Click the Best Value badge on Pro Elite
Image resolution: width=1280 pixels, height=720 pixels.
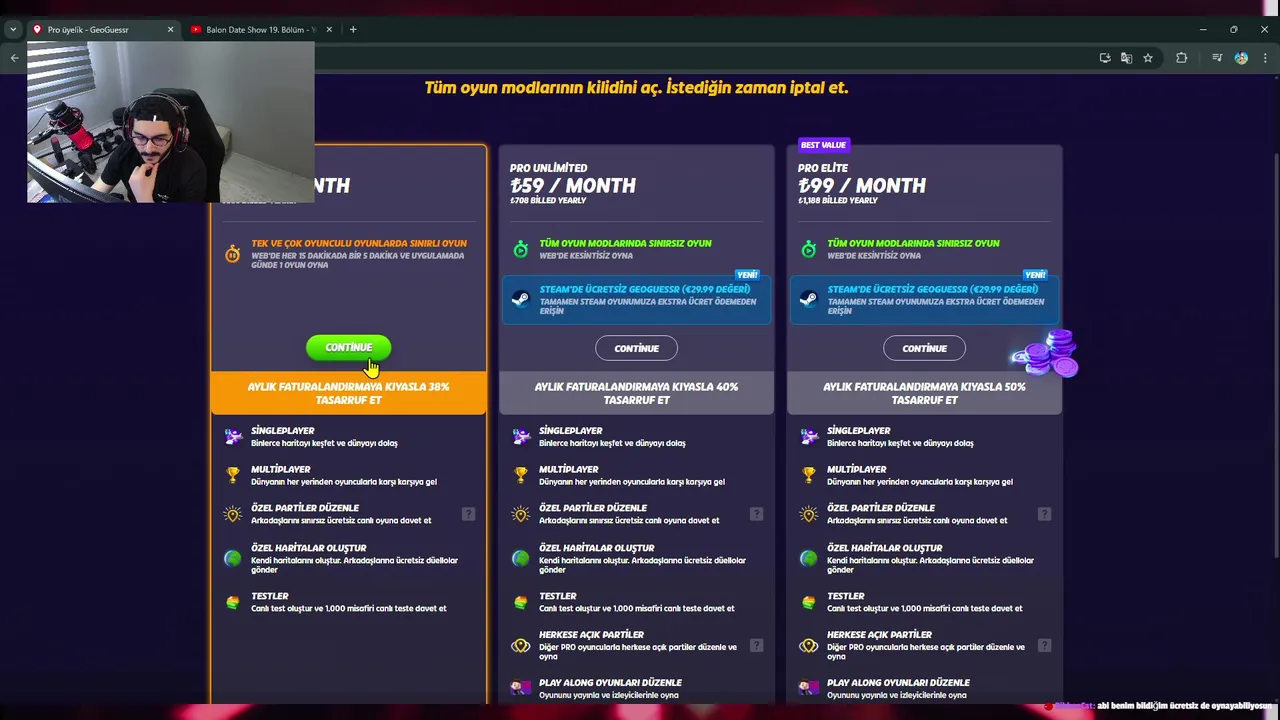pyautogui.click(x=823, y=145)
